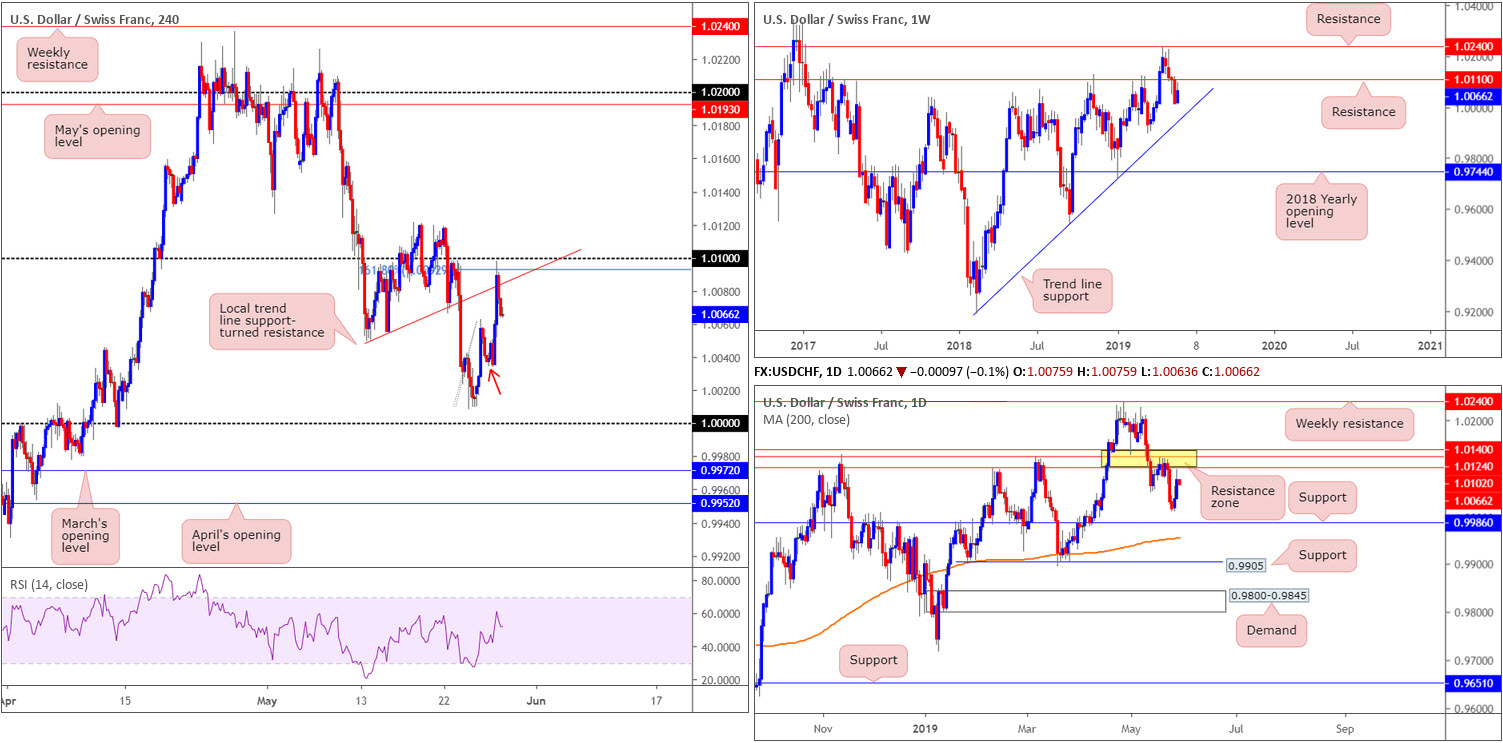Select the blue 0.99860 price label

click(x=1475, y=523)
